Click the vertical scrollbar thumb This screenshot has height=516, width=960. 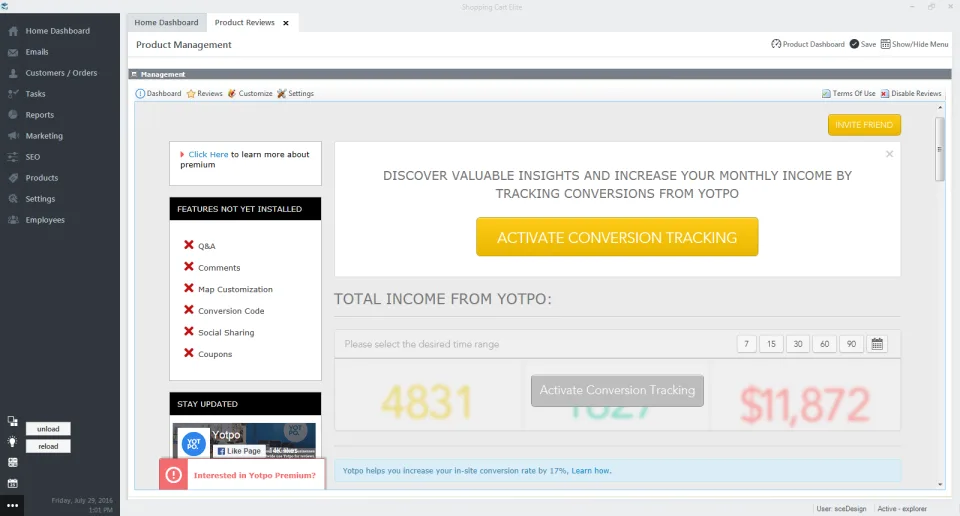940,149
